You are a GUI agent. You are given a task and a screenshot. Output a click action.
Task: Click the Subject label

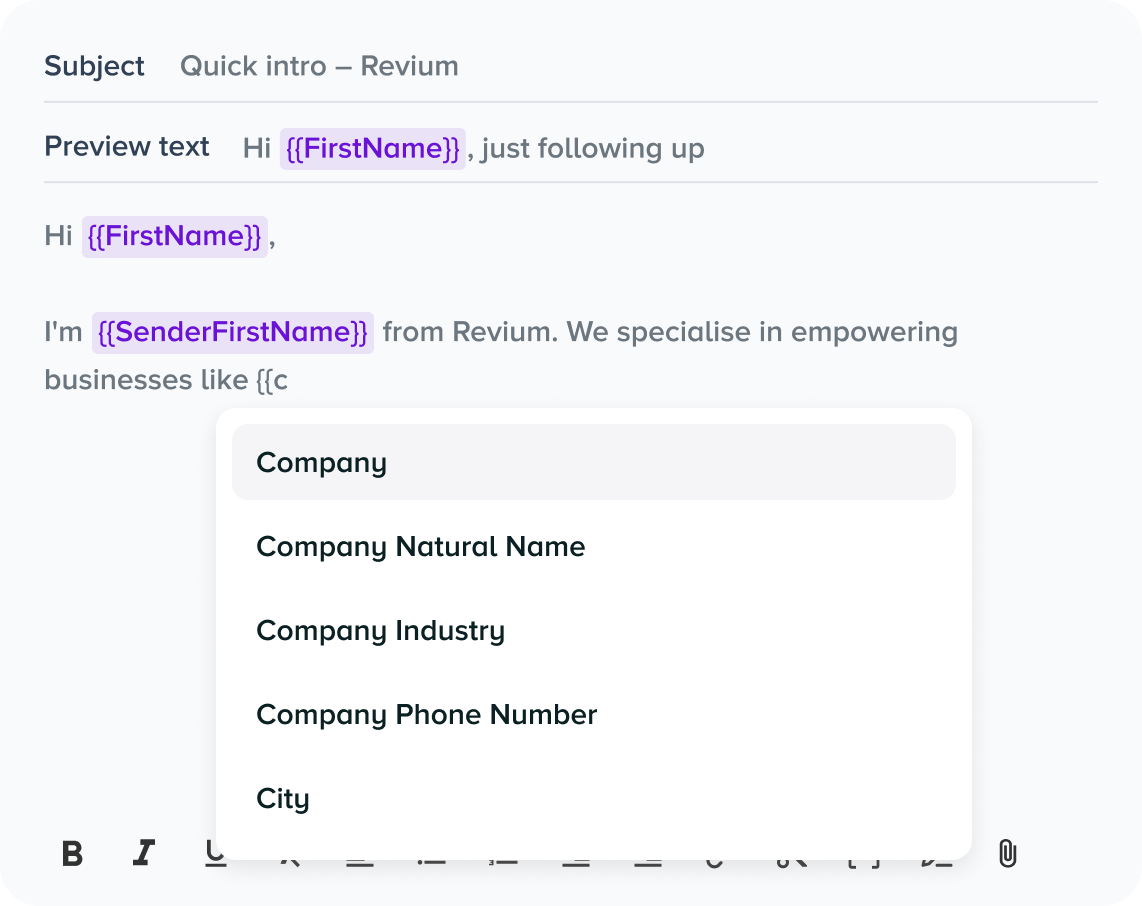coord(95,66)
